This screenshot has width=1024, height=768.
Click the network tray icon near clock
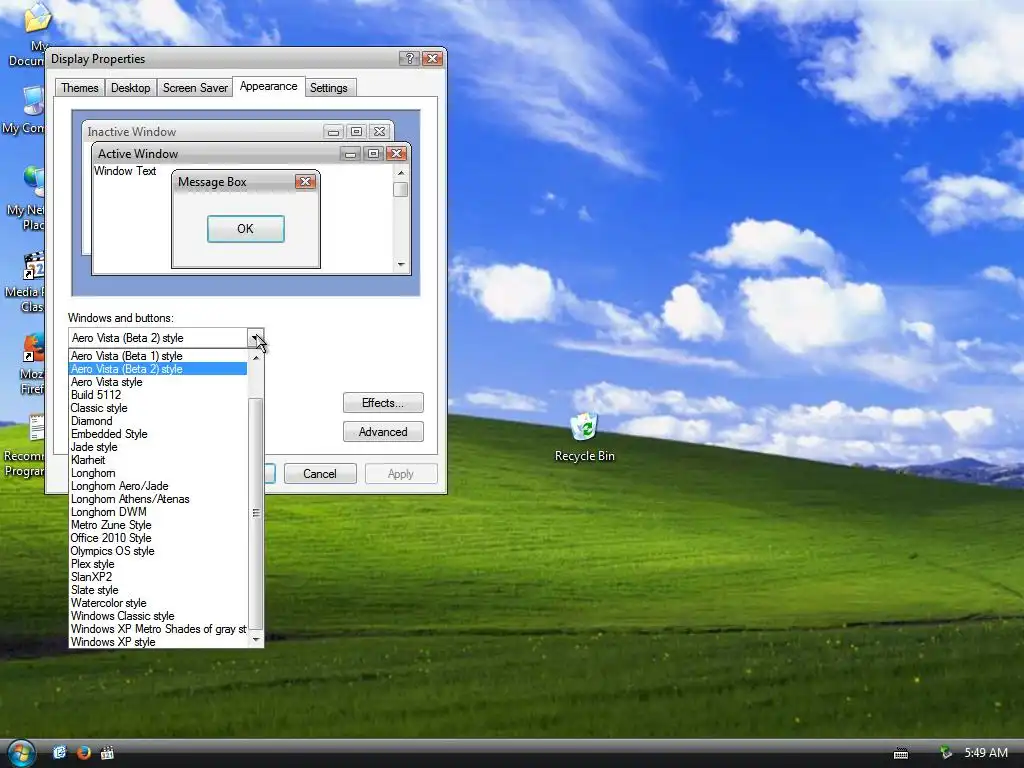click(x=945, y=753)
